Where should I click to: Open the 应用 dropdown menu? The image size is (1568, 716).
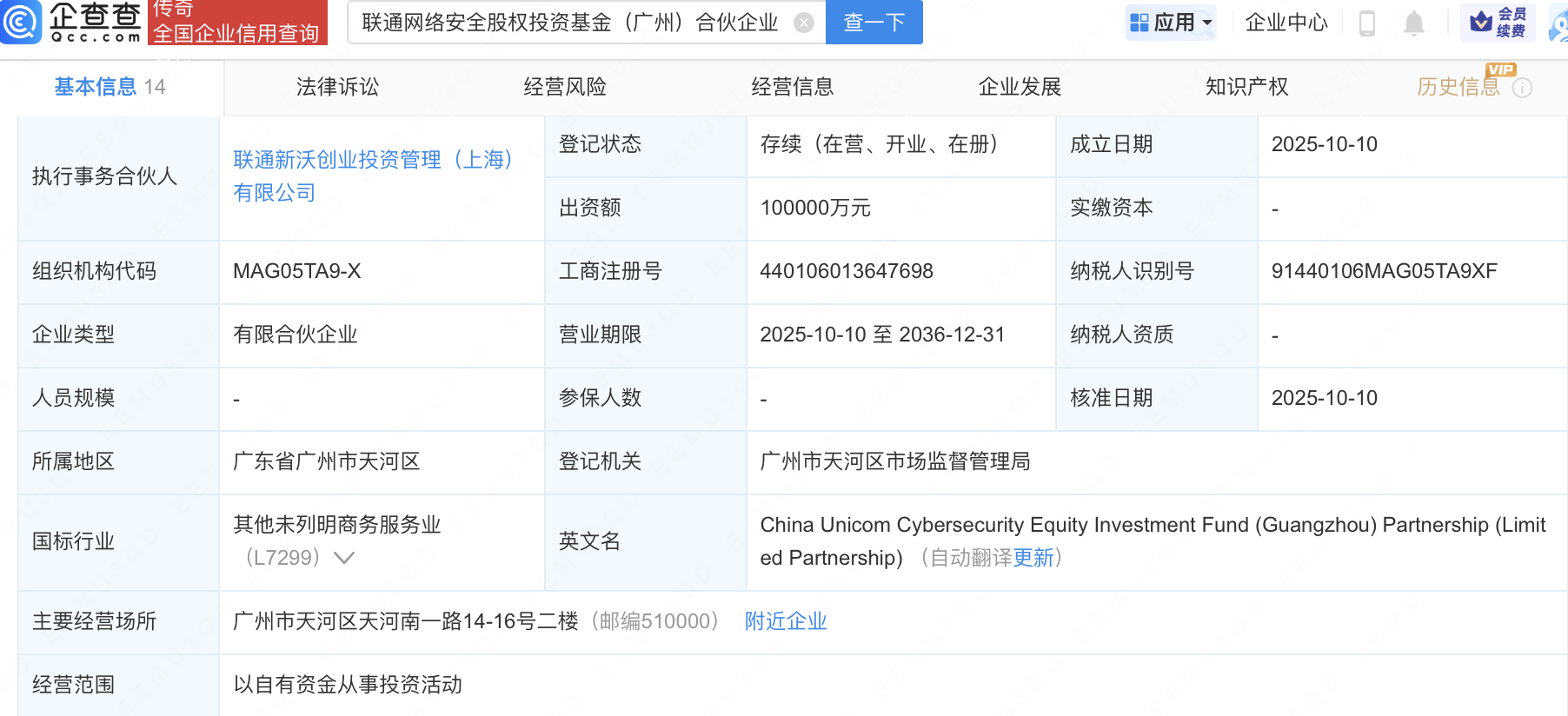tap(1170, 23)
